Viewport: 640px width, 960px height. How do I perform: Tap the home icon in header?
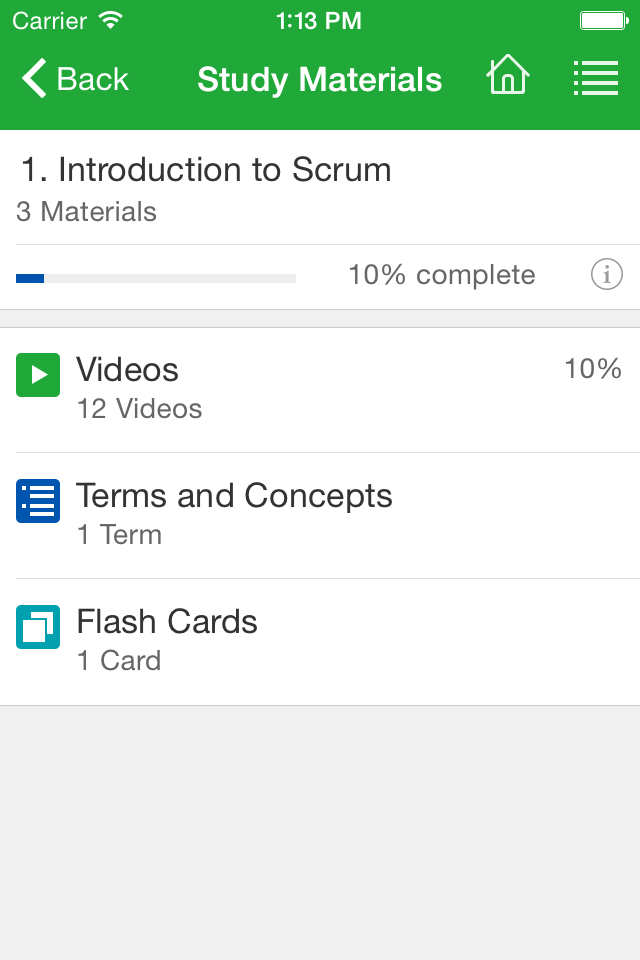coord(507,77)
